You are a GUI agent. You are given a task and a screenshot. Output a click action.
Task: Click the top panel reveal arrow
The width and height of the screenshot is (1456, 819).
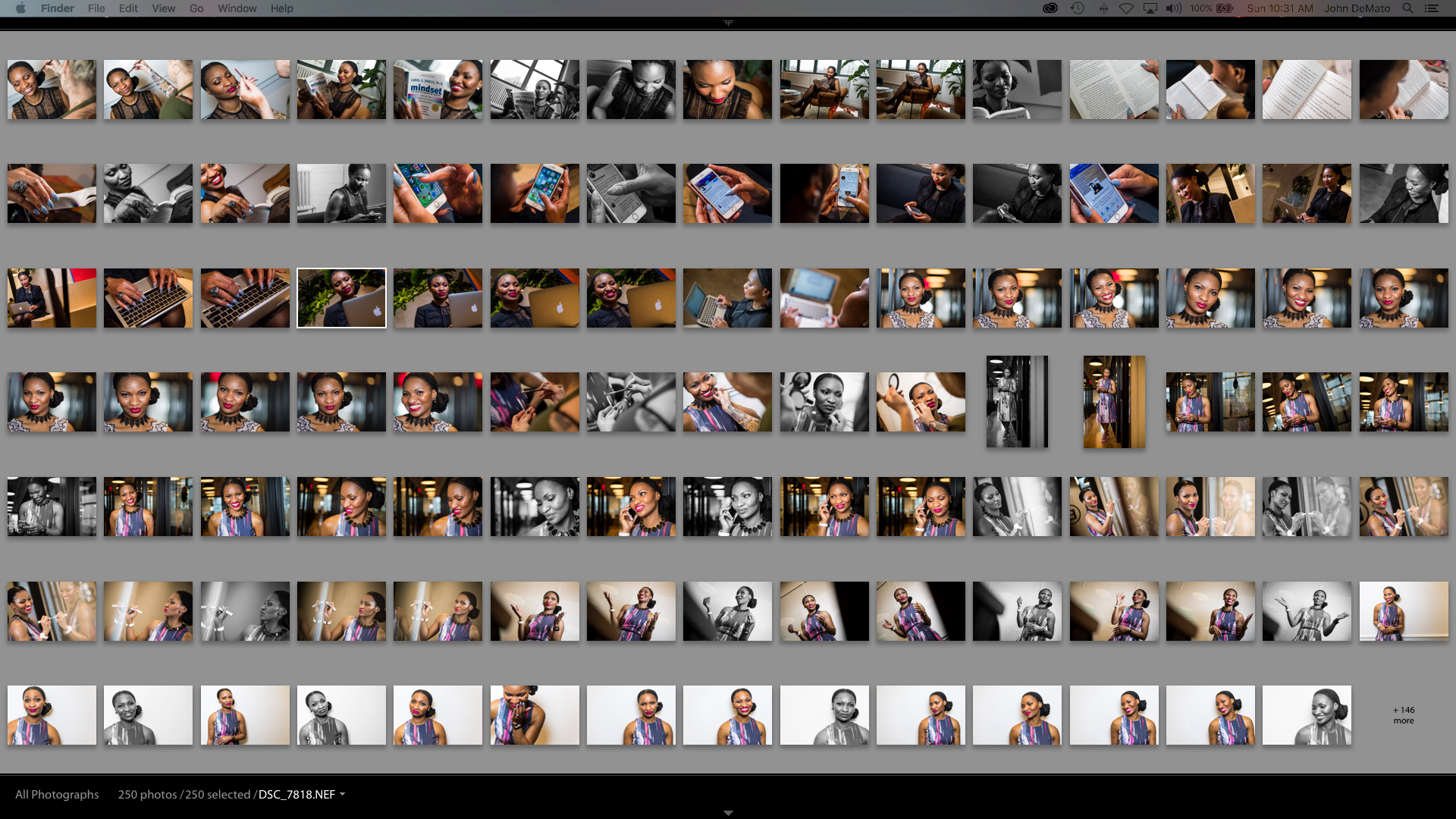(728, 23)
